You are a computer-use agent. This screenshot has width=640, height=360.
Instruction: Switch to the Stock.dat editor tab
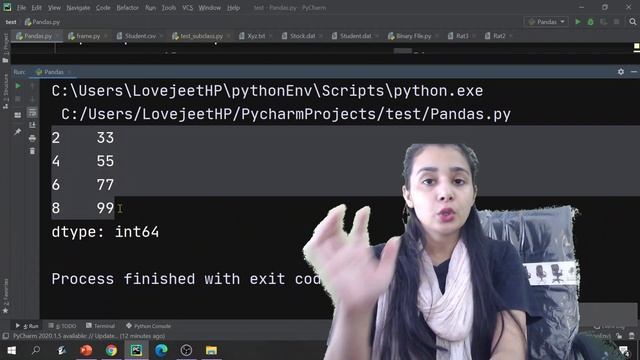302,36
